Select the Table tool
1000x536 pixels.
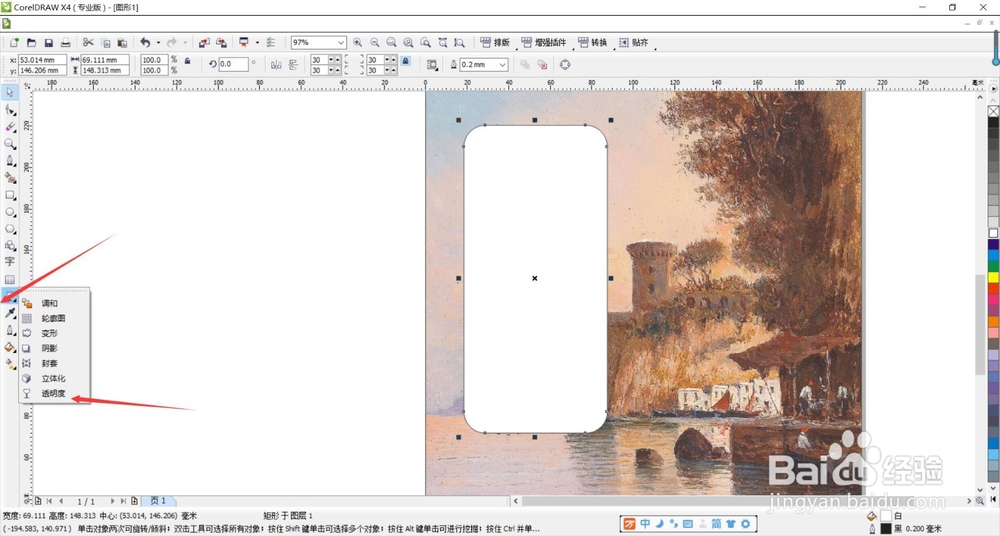click(x=10, y=279)
